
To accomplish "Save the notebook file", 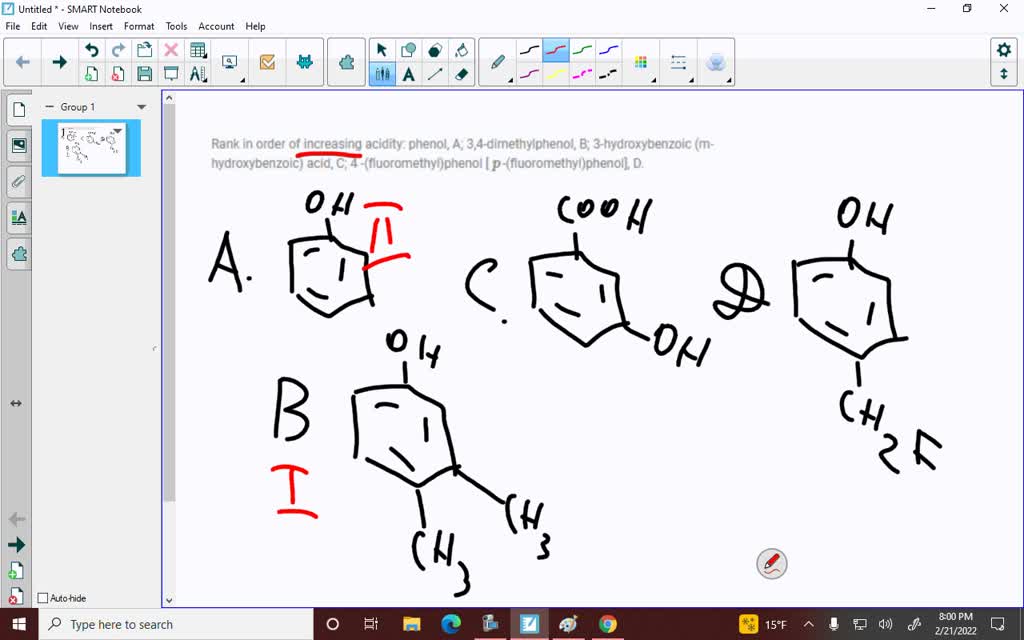I will tap(145, 74).
